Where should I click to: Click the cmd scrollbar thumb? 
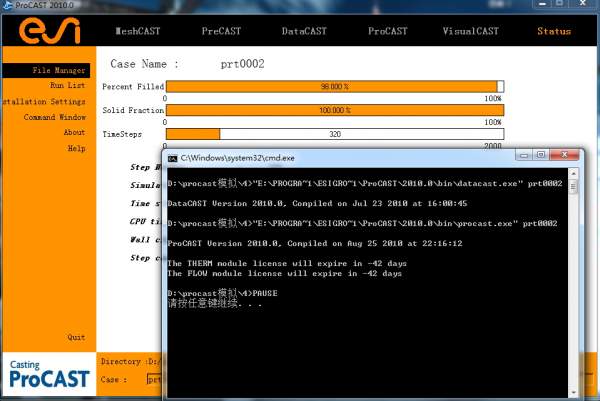coord(573,187)
